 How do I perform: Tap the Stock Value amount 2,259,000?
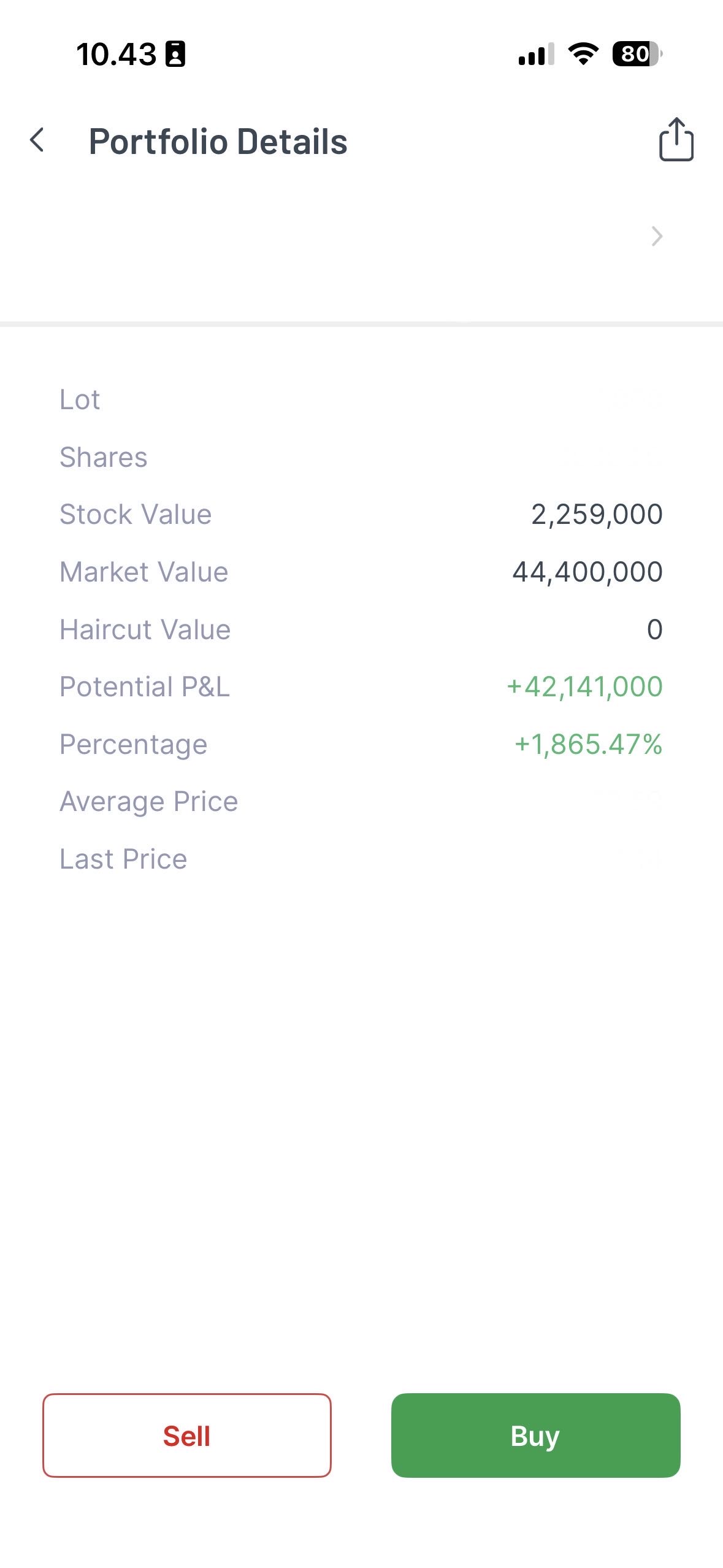coord(596,514)
